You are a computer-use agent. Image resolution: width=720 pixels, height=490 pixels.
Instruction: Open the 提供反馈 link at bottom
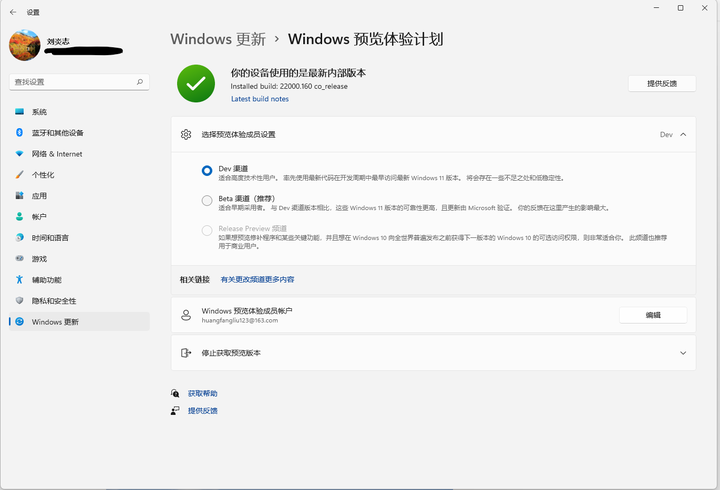202,411
